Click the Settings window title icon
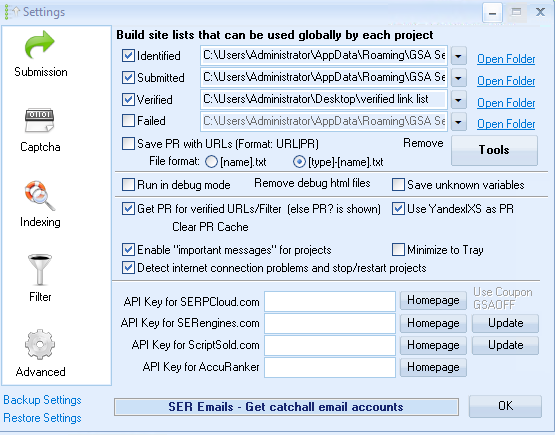 click(x=11, y=12)
